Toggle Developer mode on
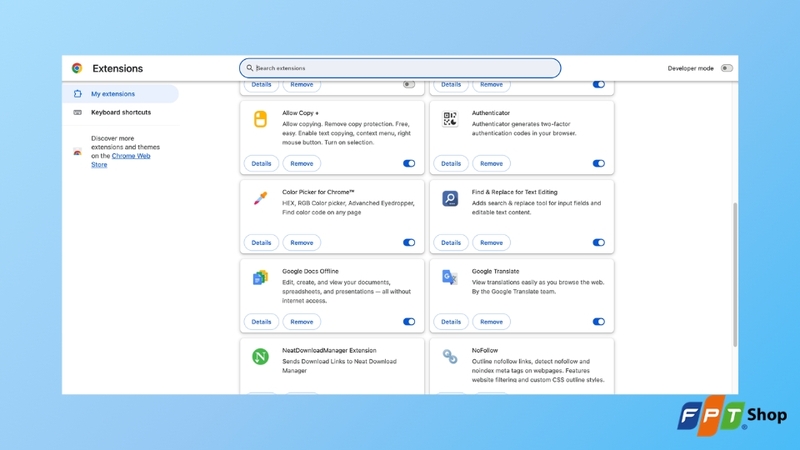 727,68
